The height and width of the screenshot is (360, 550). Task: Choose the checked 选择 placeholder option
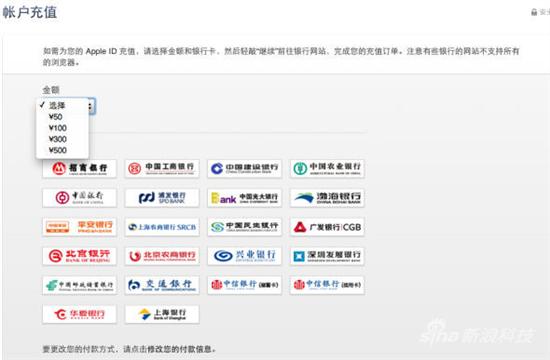tap(62, 105)
